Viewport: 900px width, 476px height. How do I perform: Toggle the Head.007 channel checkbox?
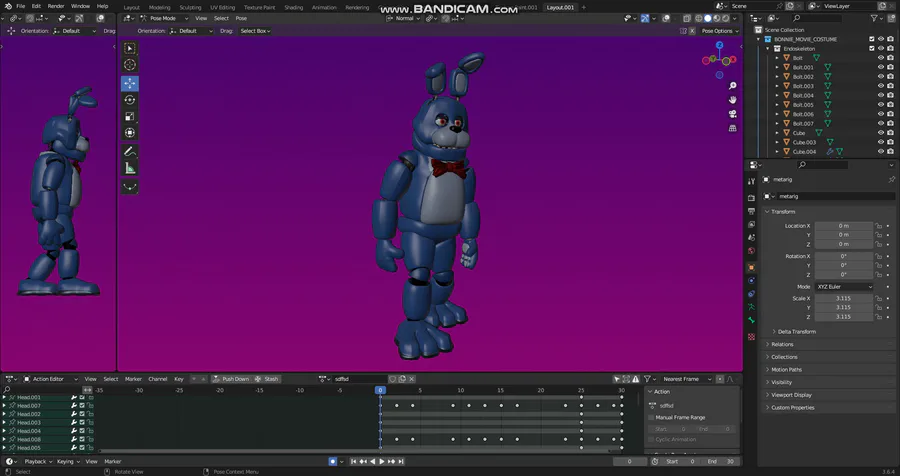(x=82, y=406)
